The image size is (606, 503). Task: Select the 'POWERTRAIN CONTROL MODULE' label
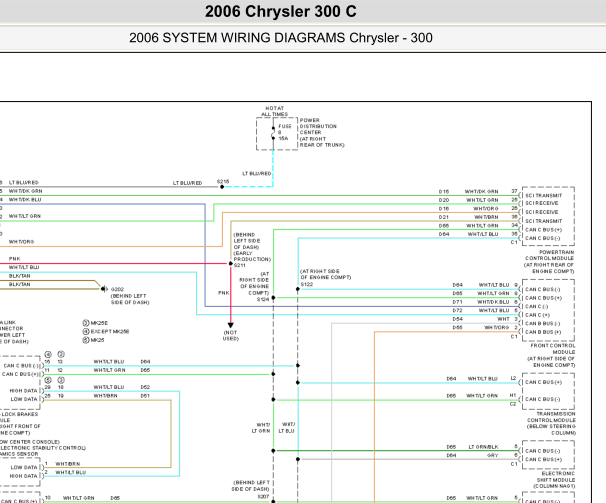[549, 255]
